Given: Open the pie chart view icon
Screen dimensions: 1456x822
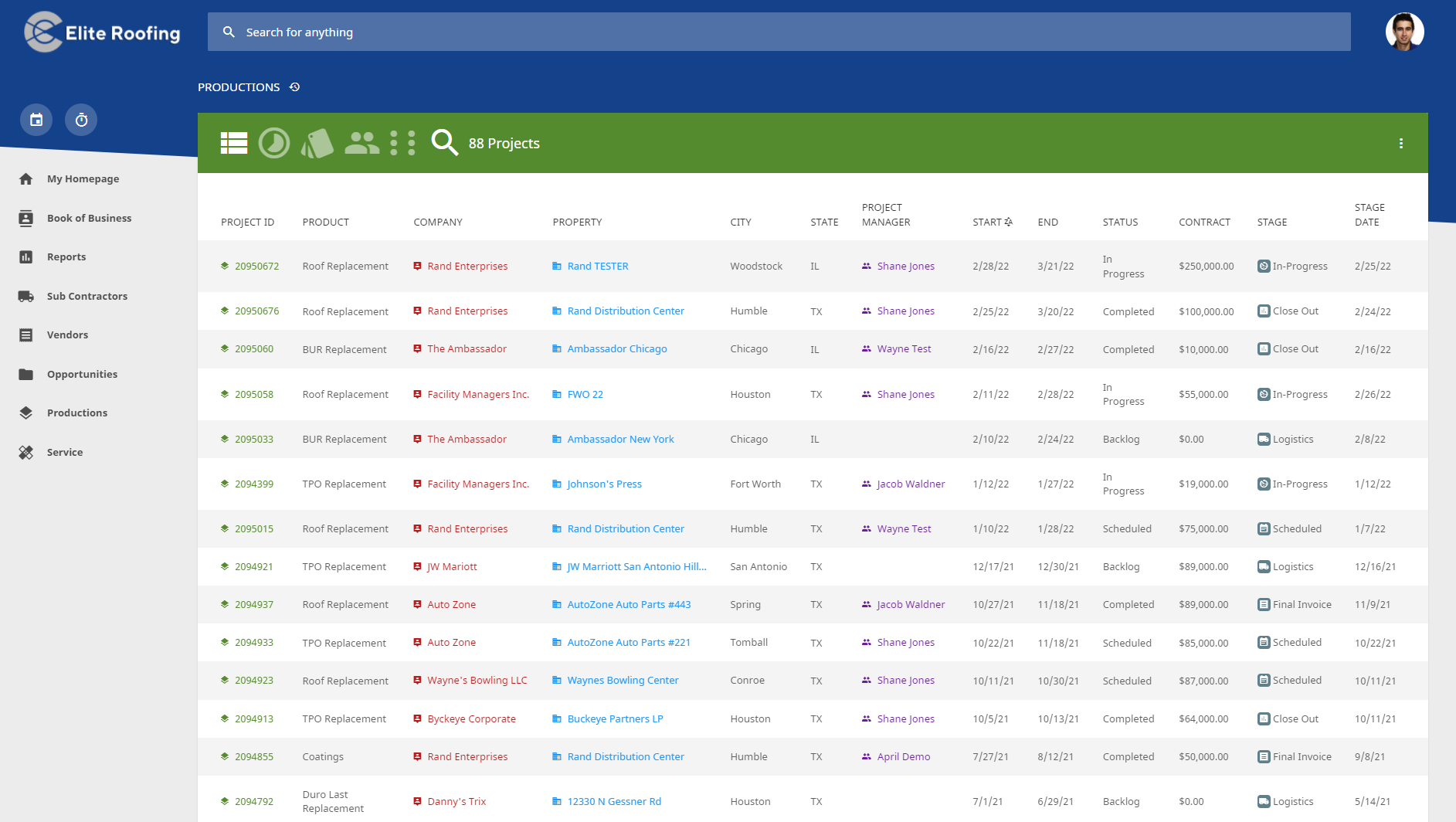Looking at the screenshot, I should (x=273, y=143).
